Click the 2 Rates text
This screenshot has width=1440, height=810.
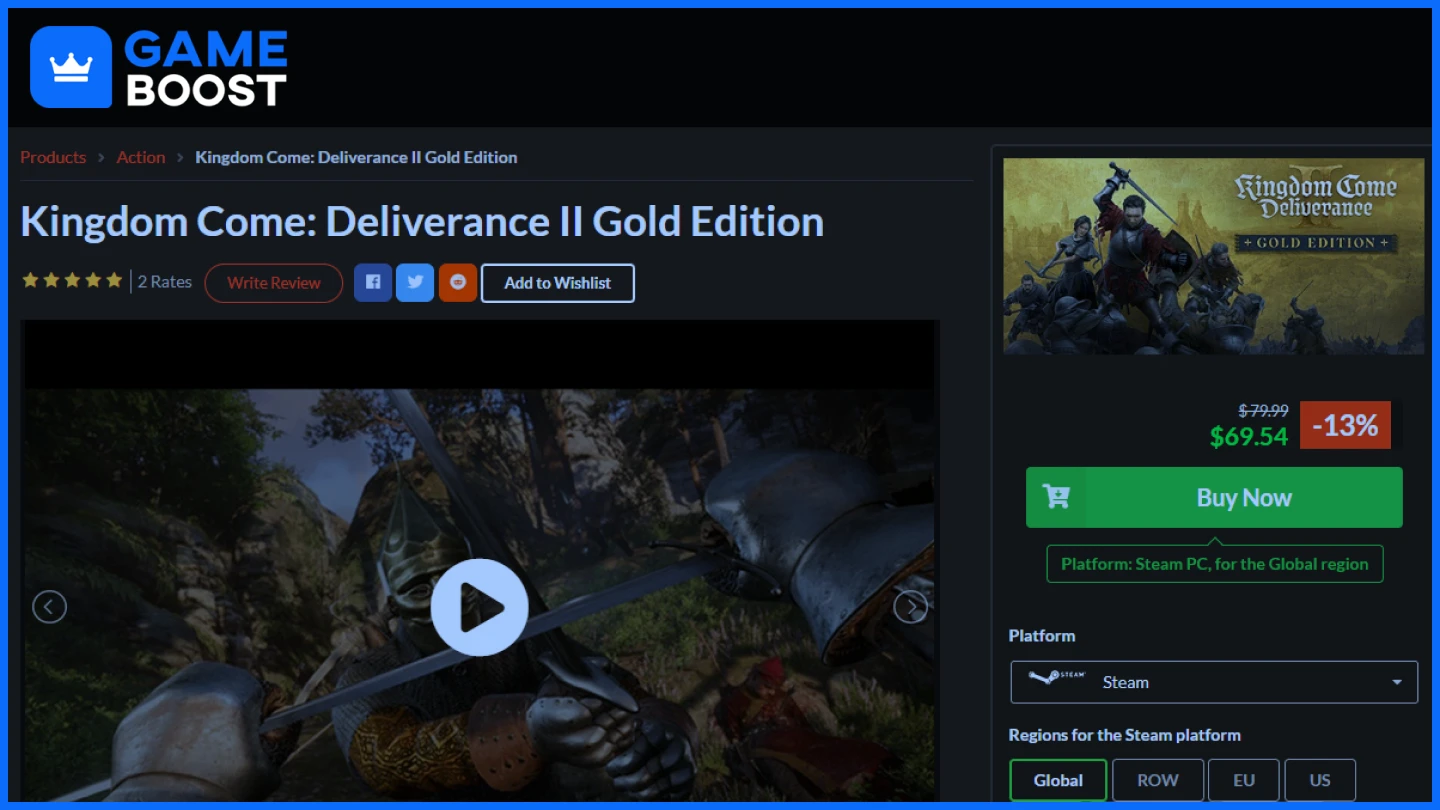coord(165,282)
